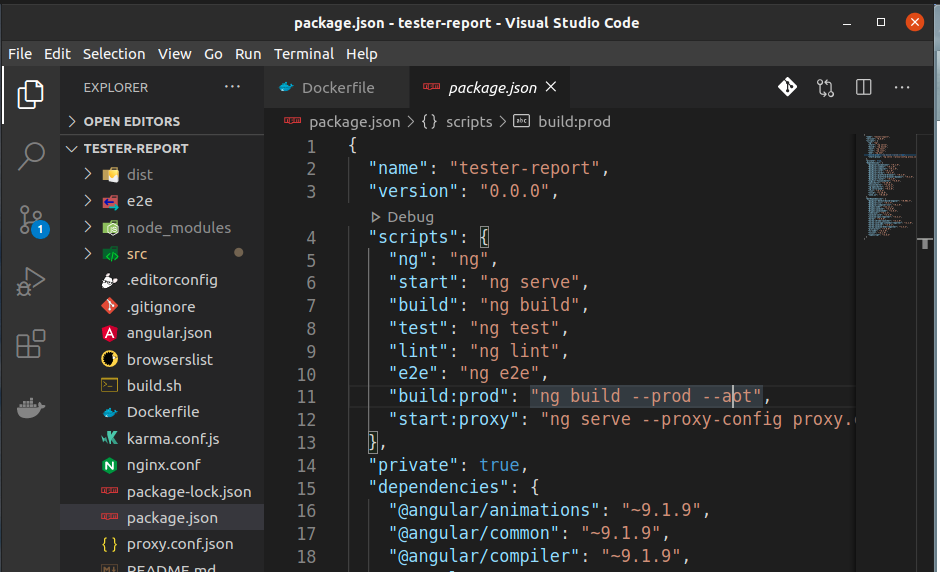
Task: Open the Run menu
Action: pyautogui.click(x=248, y=54)
